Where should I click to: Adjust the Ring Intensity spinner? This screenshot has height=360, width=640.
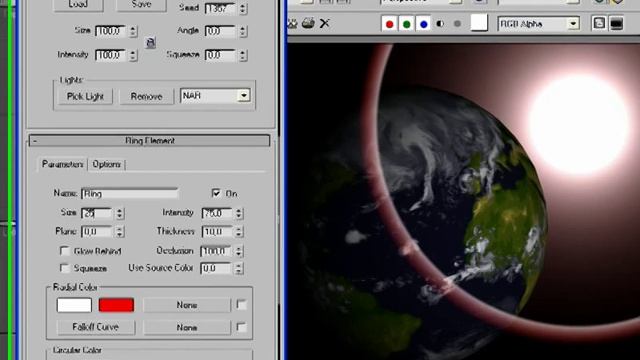(239, 213)
